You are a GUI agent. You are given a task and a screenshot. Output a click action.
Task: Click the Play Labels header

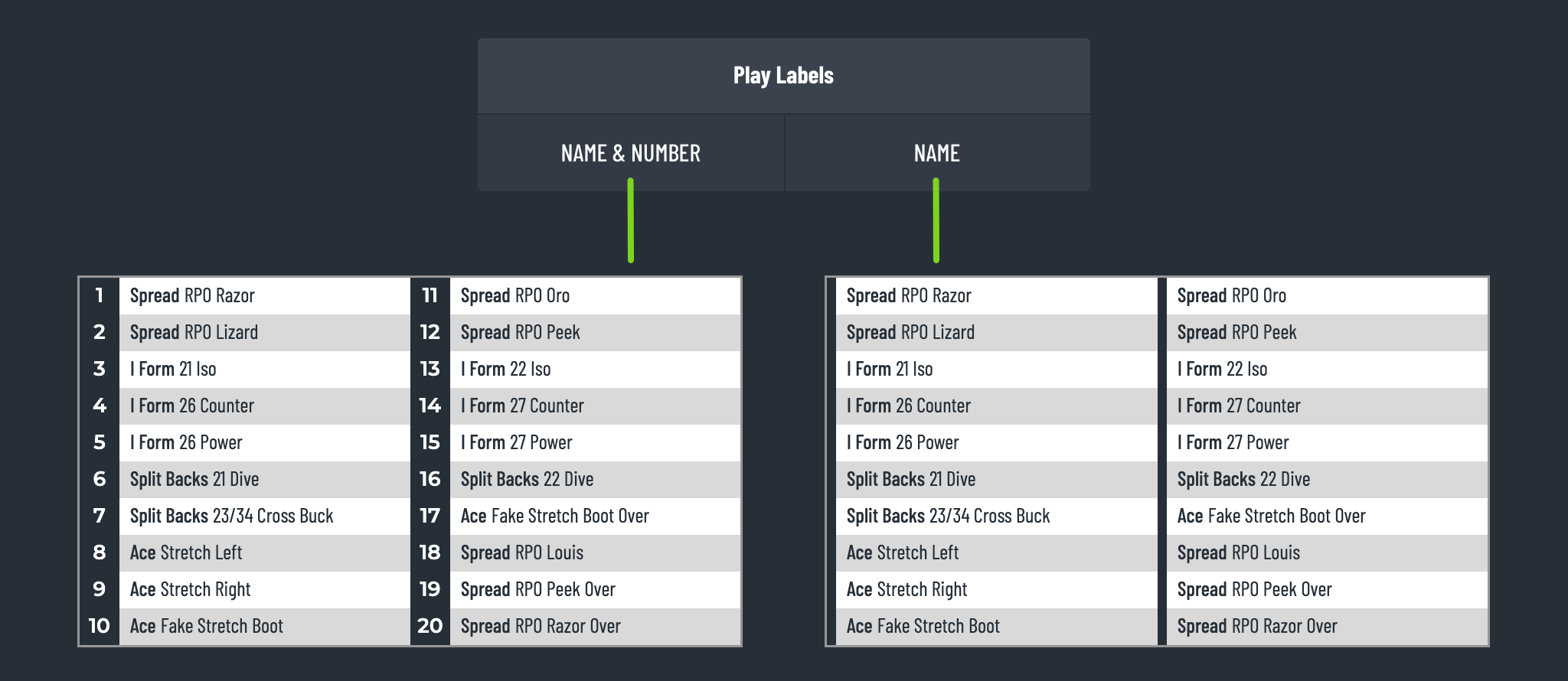coord(784,76)
